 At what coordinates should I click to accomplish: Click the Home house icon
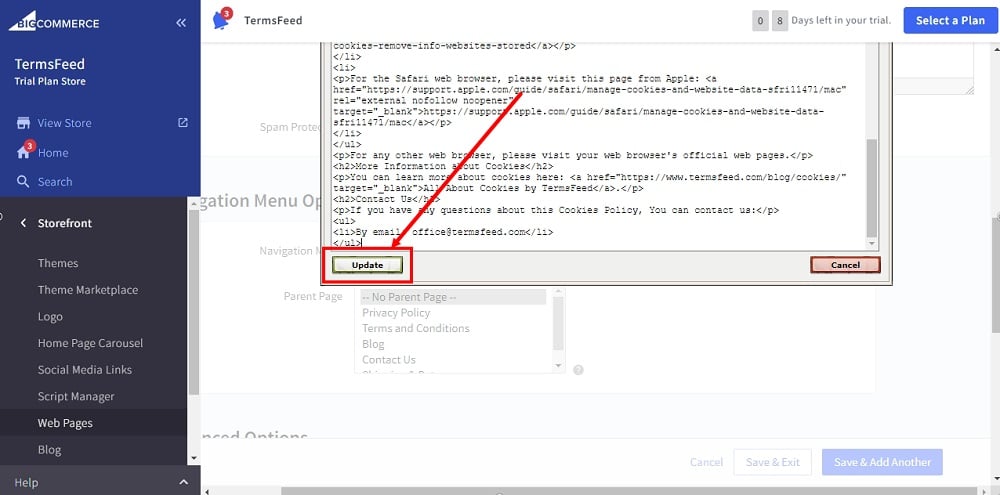pos(24,152)
